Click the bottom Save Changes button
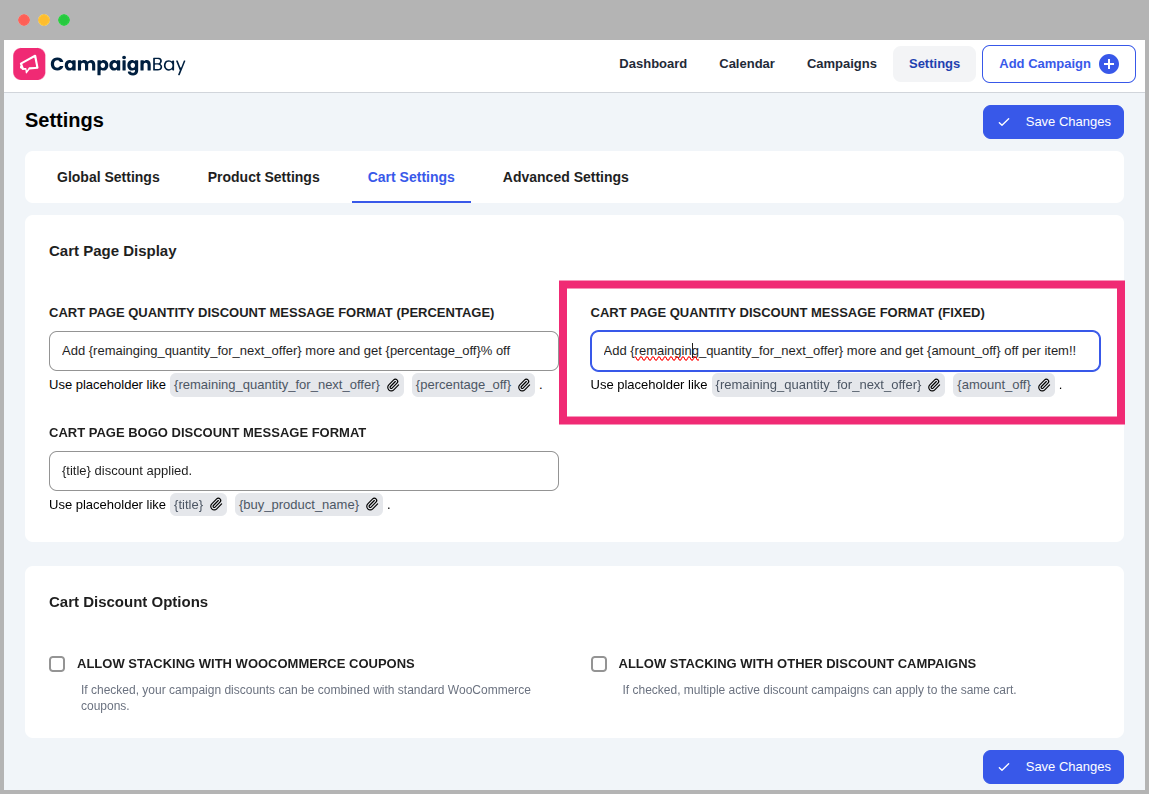Screen dimensions: 1149x794 point(1052,767)
